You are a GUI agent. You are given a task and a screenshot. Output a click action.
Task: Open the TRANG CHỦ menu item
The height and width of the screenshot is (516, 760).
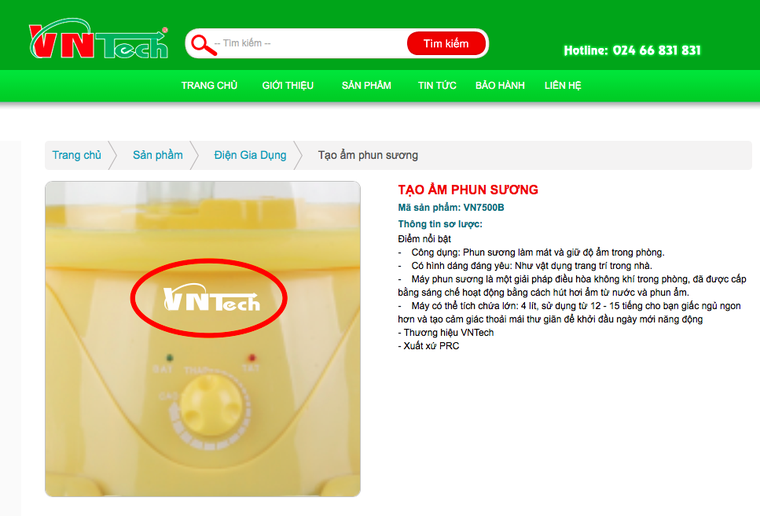coord(209,86)
